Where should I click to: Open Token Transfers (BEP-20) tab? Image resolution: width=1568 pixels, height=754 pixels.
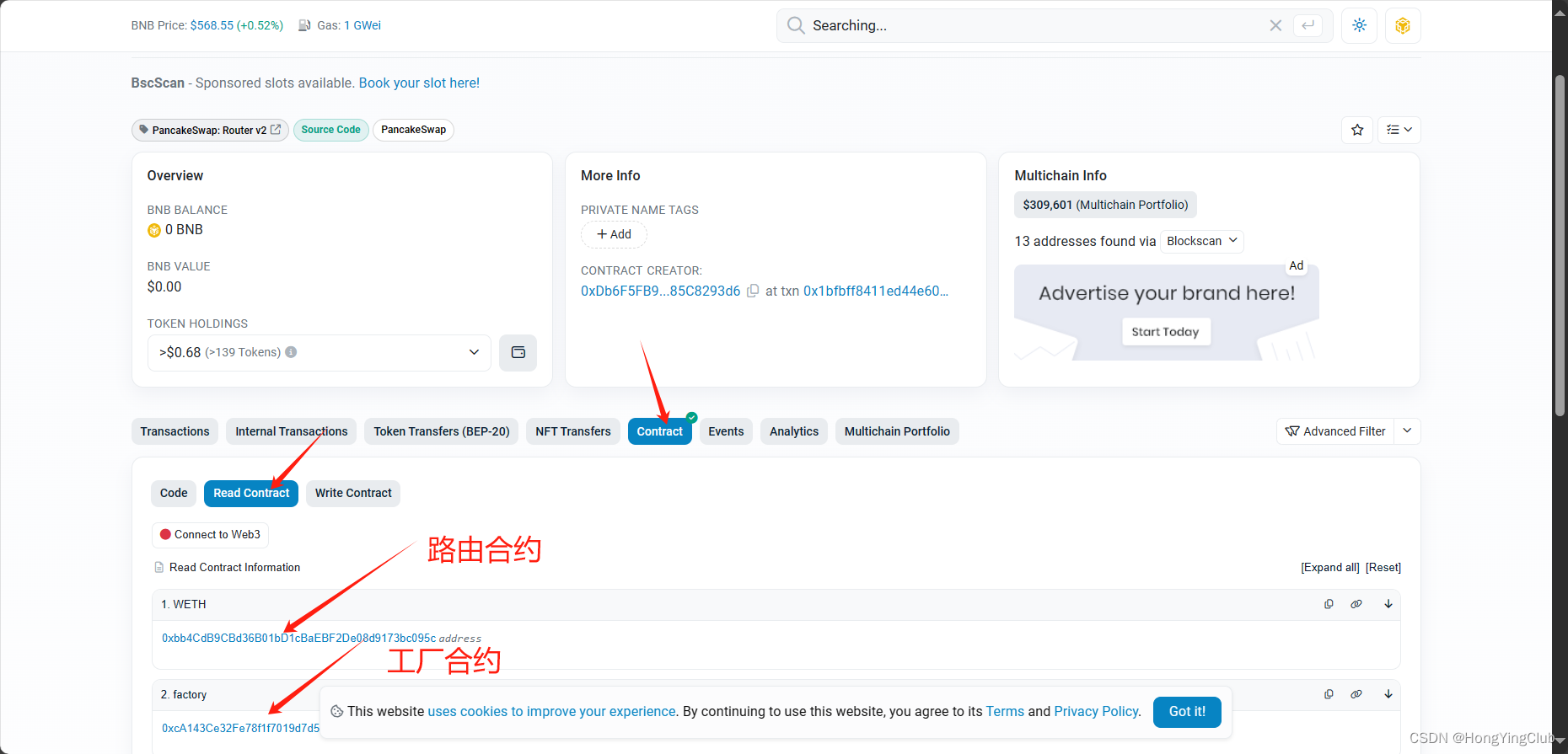(x=442, y=431)
